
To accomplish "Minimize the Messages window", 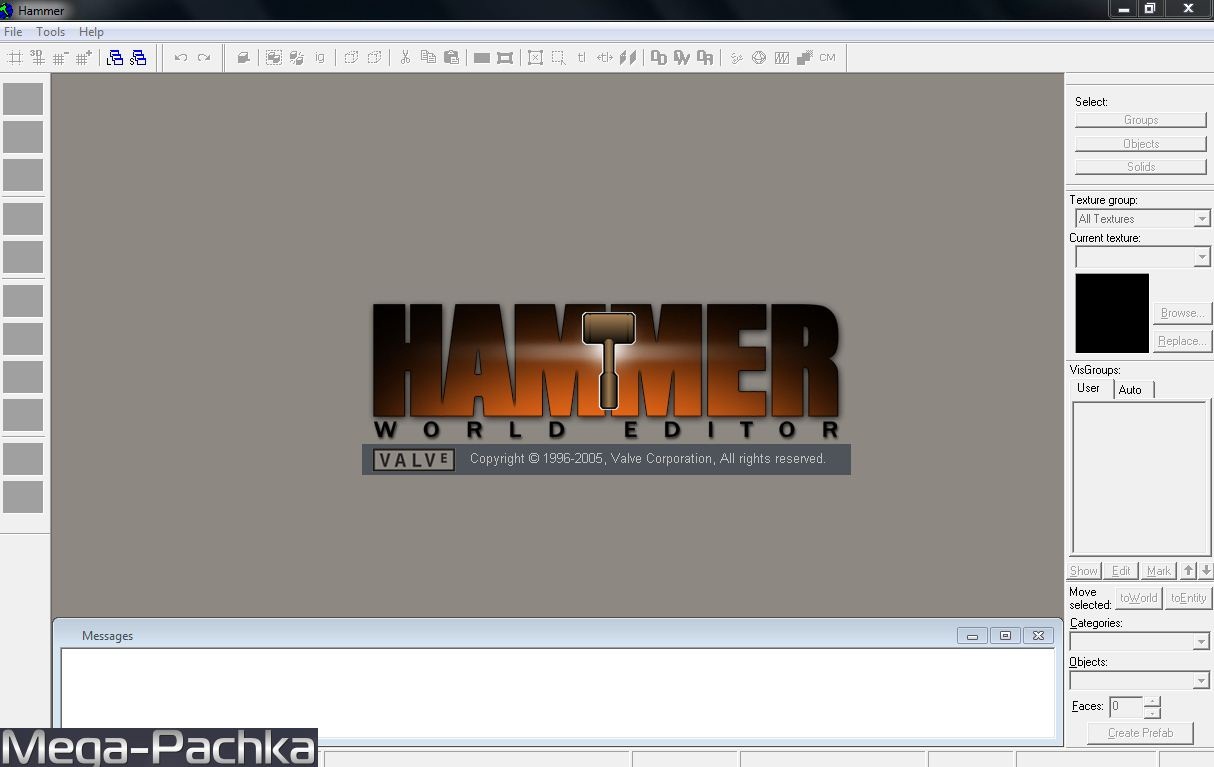I will tap(972, 636).
